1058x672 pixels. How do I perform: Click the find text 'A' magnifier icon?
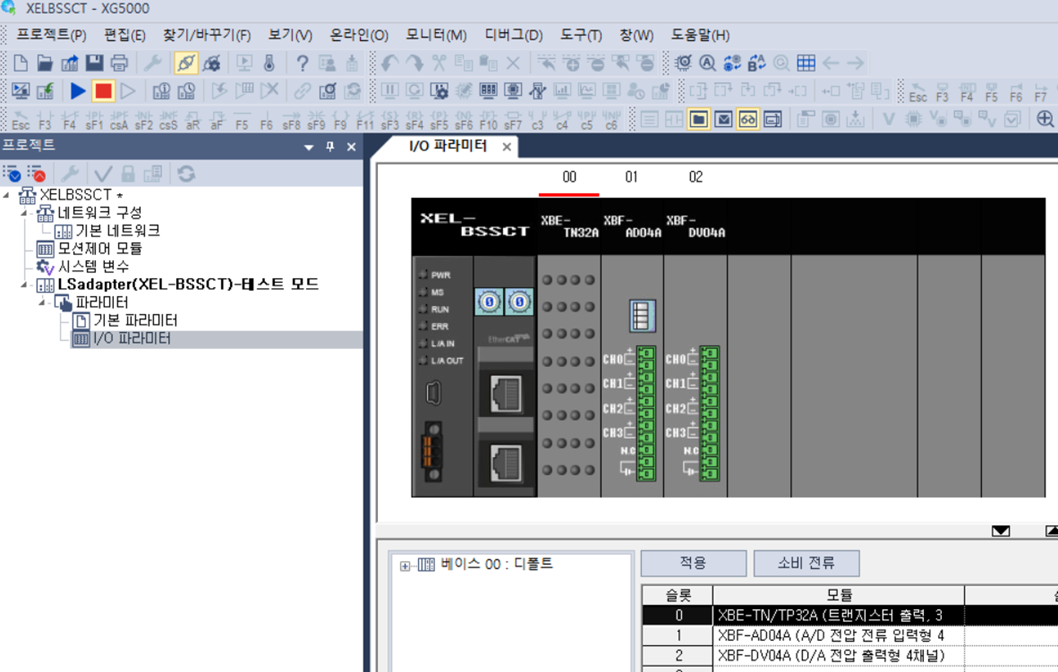tap(707, 63)
